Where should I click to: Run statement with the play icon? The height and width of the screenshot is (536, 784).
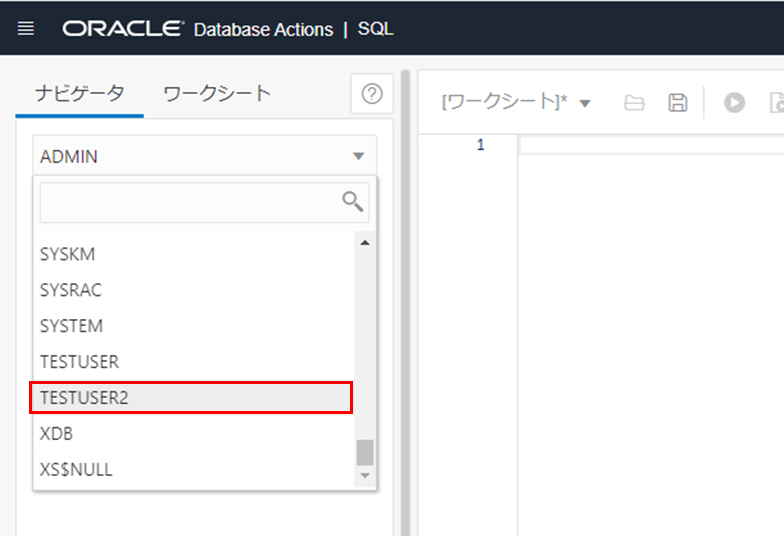(x=735, y=102)
